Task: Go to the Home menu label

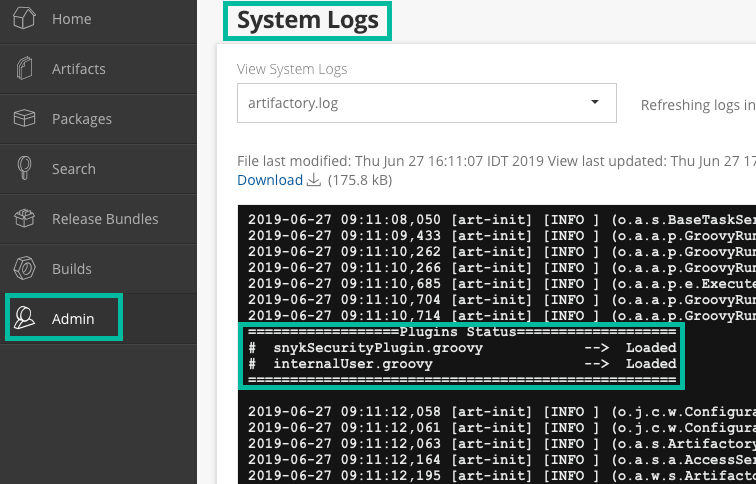Action: 71,19
